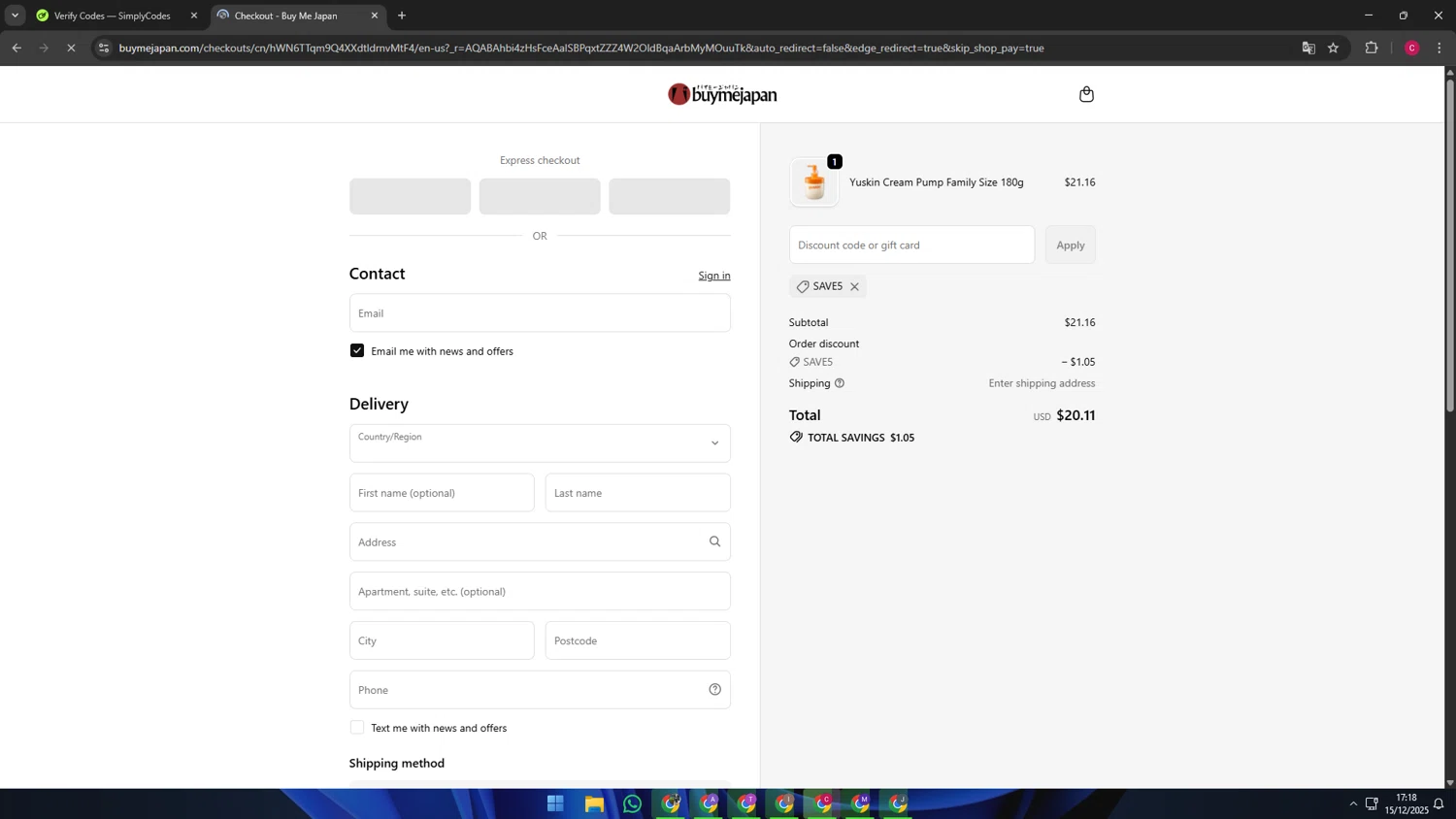Focus the First name (optional) field
The width and height of the screenshot is (1456, 819).
coord(442,492)
